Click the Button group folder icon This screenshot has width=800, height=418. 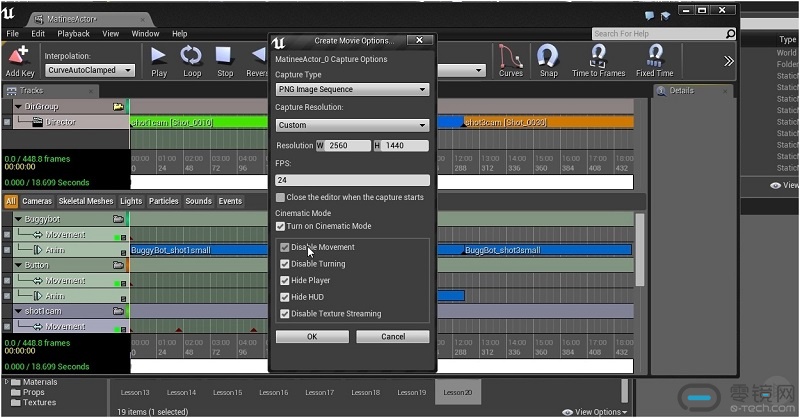[118, 265]
